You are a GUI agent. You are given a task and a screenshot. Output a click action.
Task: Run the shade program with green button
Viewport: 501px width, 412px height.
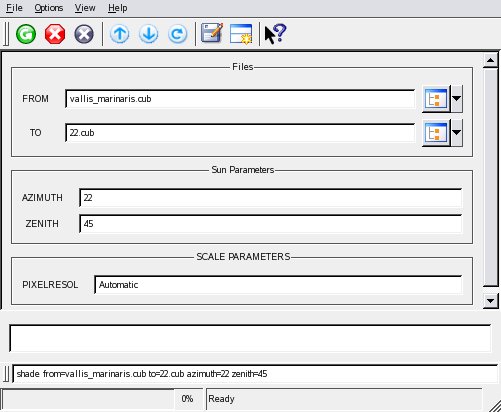click(26, 34)
